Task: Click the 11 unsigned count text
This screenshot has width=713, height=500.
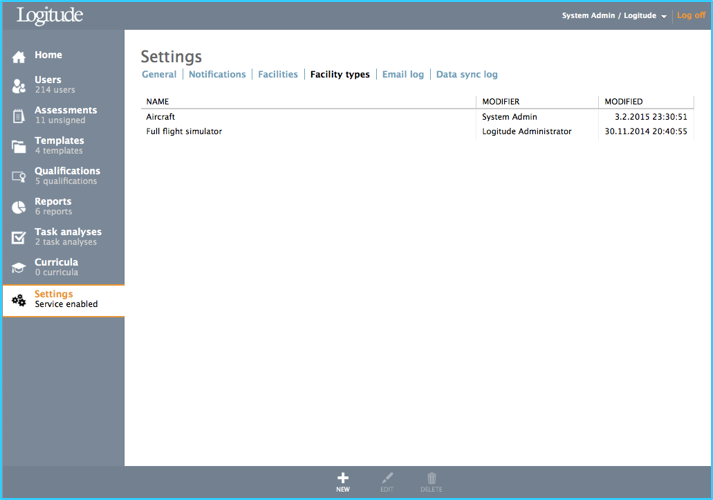Action: coord(60,120)
